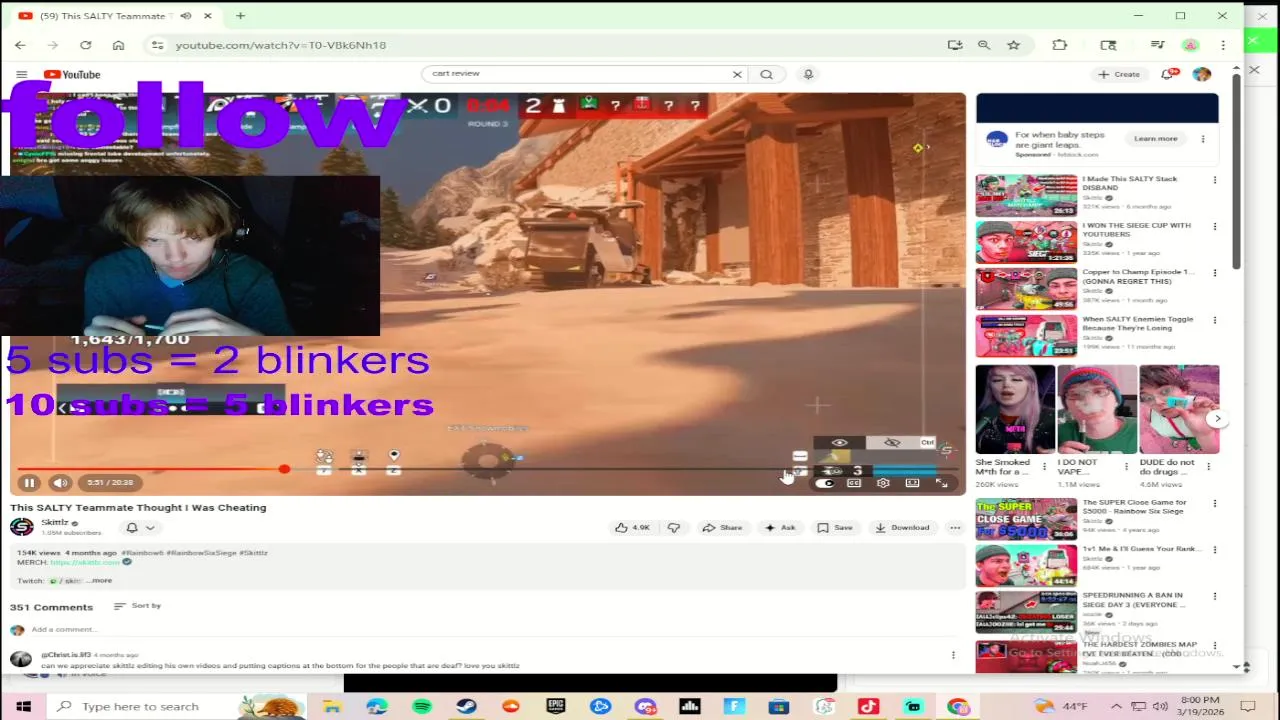This screenshot has height=720, width=1280.
Task: Open YouTube notifications bell
Action: 1169,74
